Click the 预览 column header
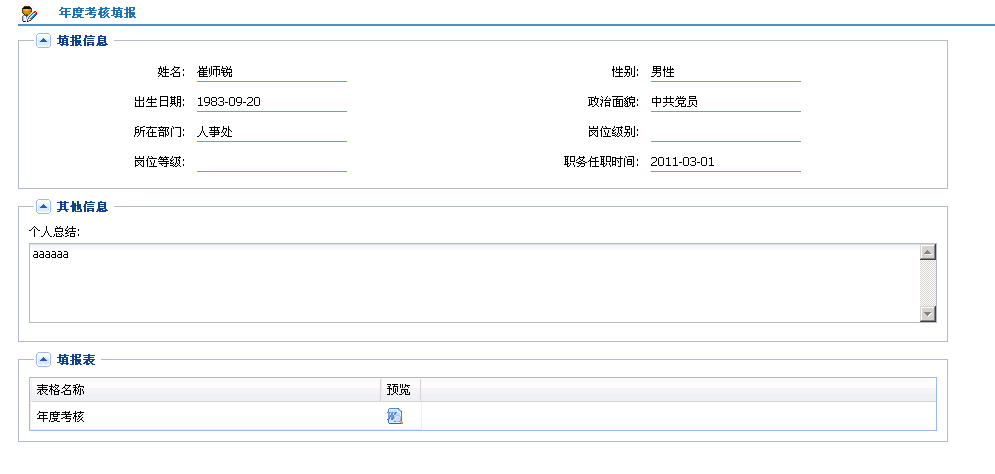The width and height of the screenshot is (995, 474). (x=400, y=389)
